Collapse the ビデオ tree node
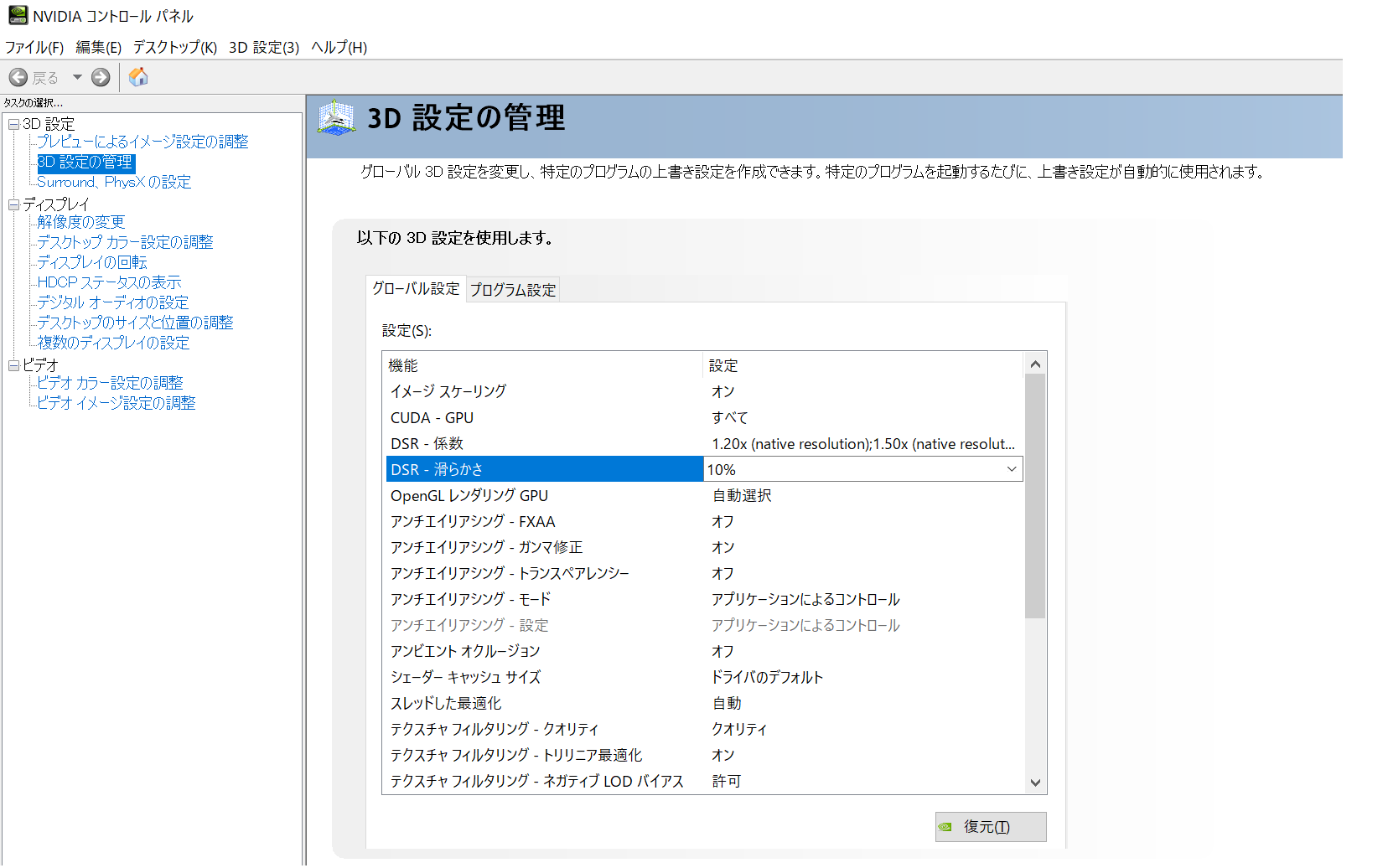Viewport: 1388px width, 868px height. tap(13, 365)
